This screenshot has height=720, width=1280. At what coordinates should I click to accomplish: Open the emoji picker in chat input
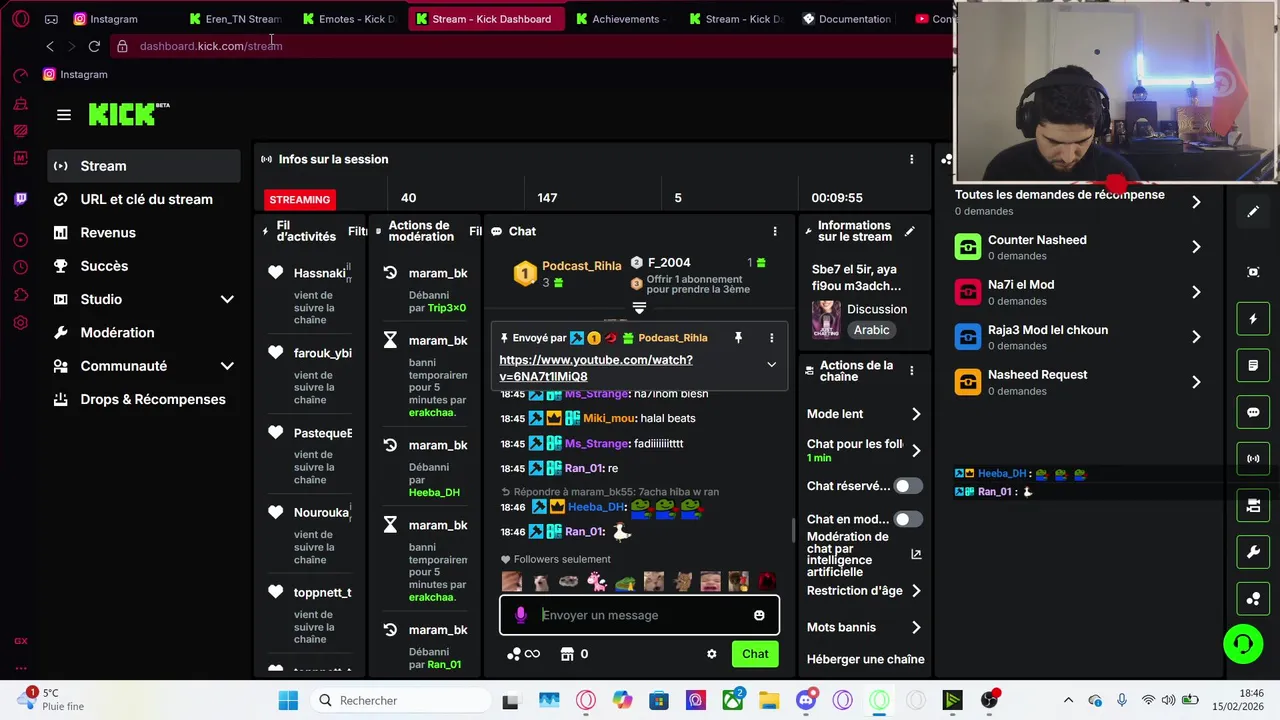coord(759,615)
